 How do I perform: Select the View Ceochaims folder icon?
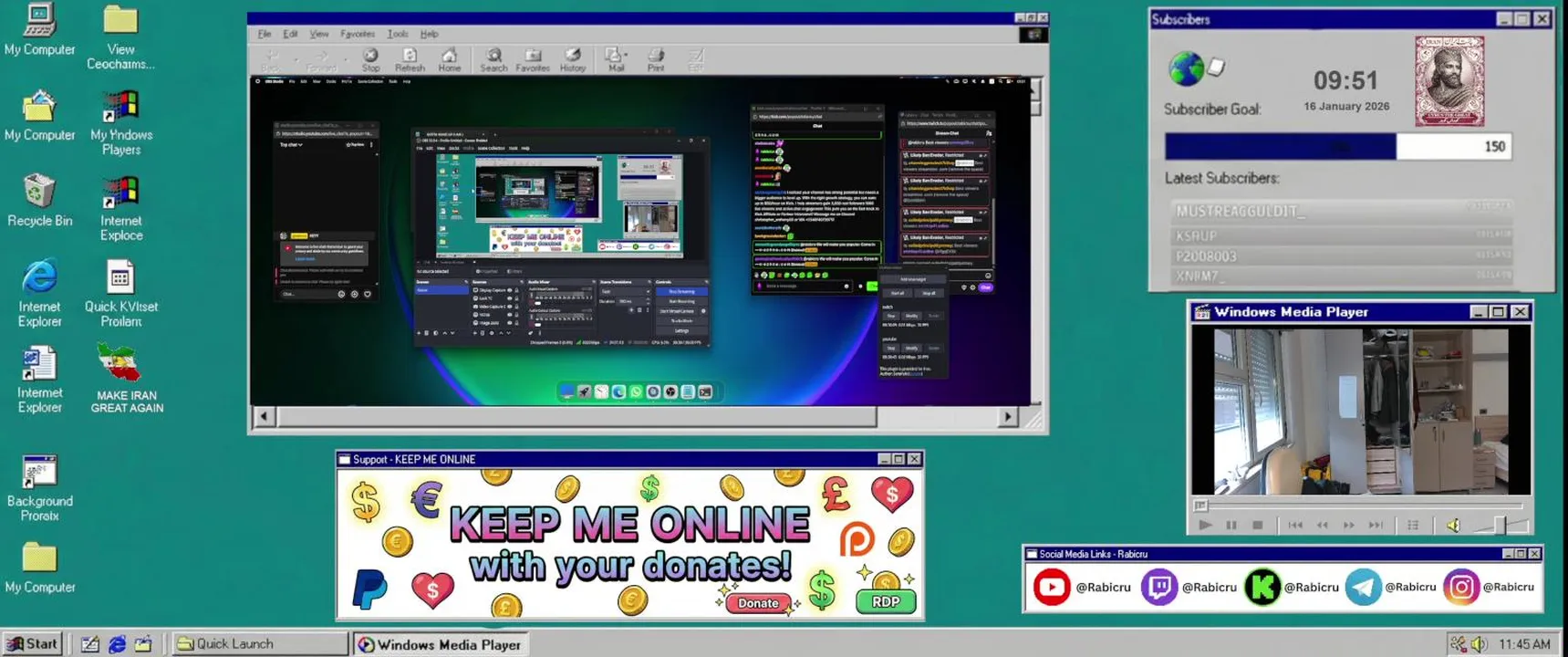click(120, 37)
